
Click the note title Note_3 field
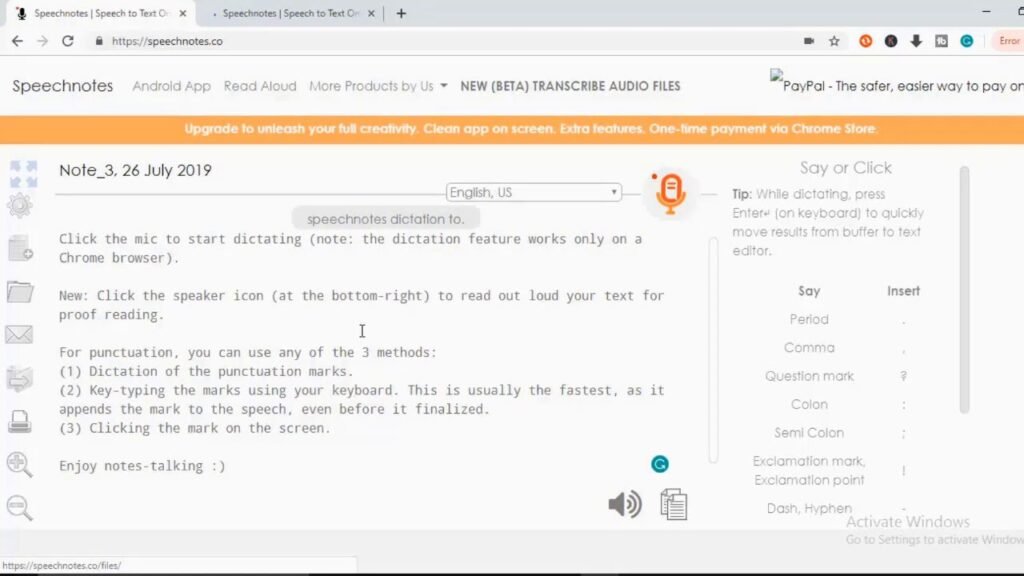(x=135, y=170)
